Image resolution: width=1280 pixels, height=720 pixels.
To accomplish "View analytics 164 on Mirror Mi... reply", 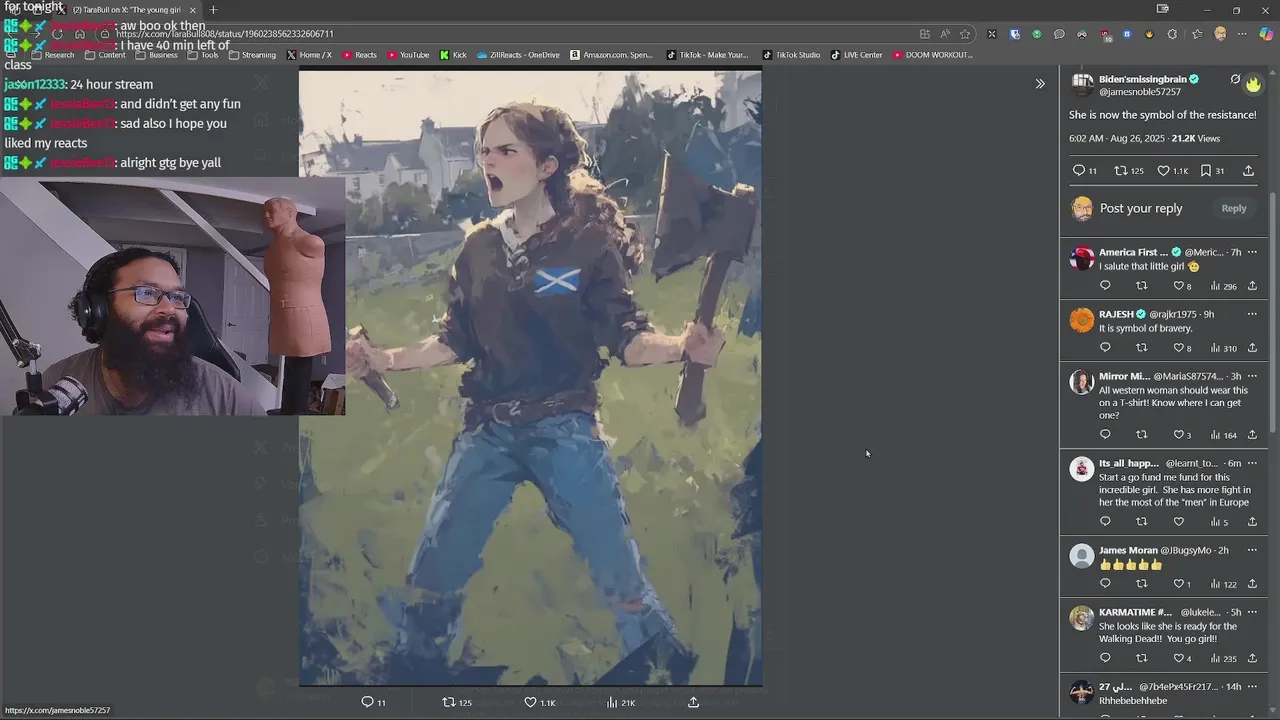I will tap(1223, 435).
